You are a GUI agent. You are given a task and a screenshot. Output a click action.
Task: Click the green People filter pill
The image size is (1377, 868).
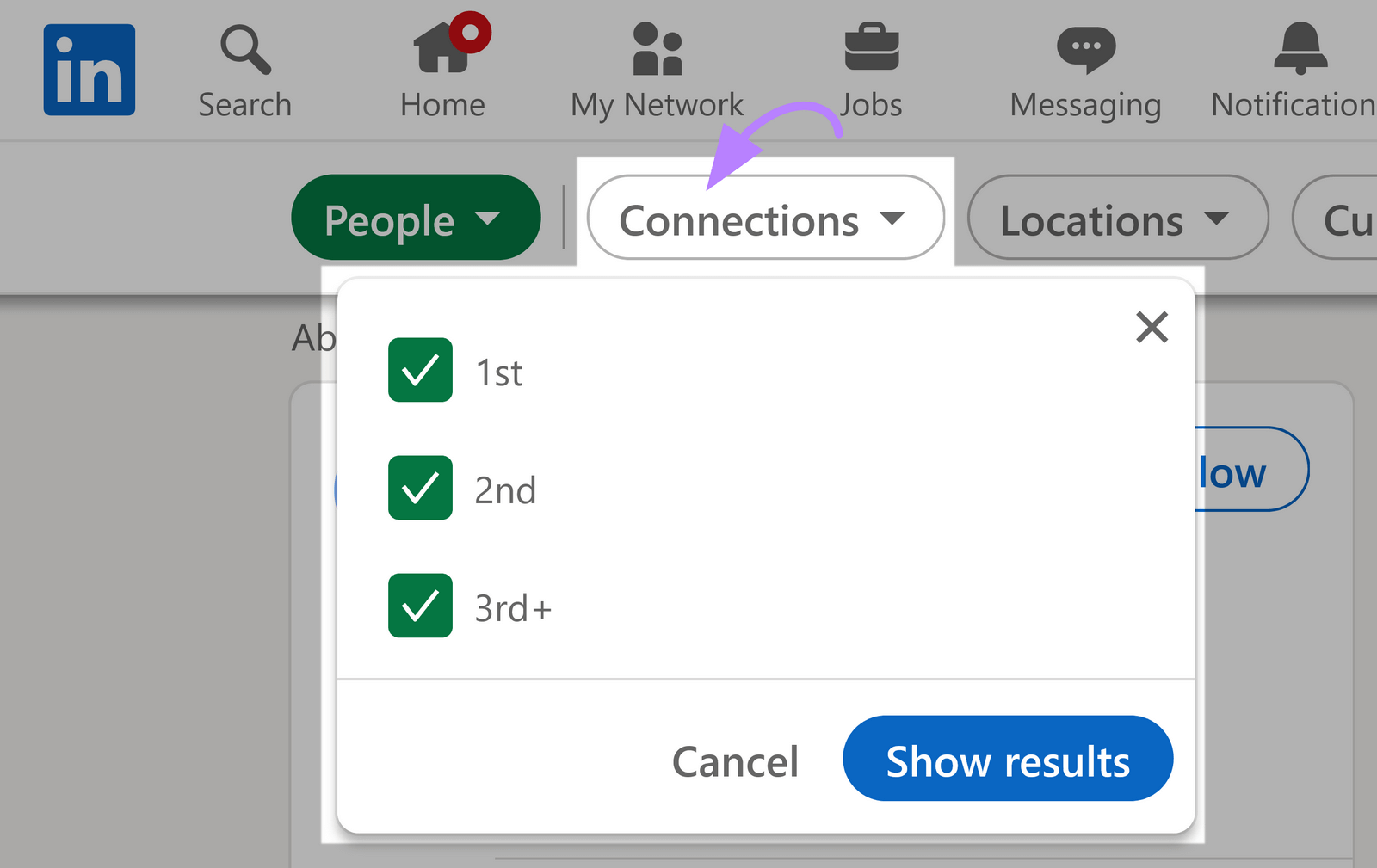coord(416,218)
